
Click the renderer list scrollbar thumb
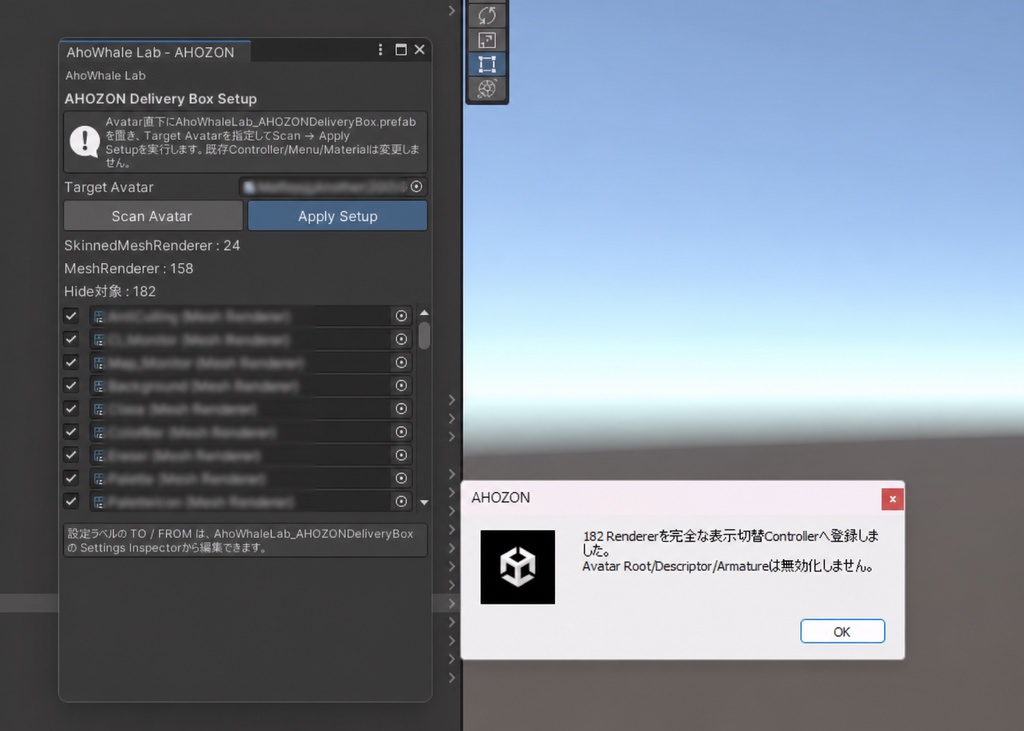[424, 335]
